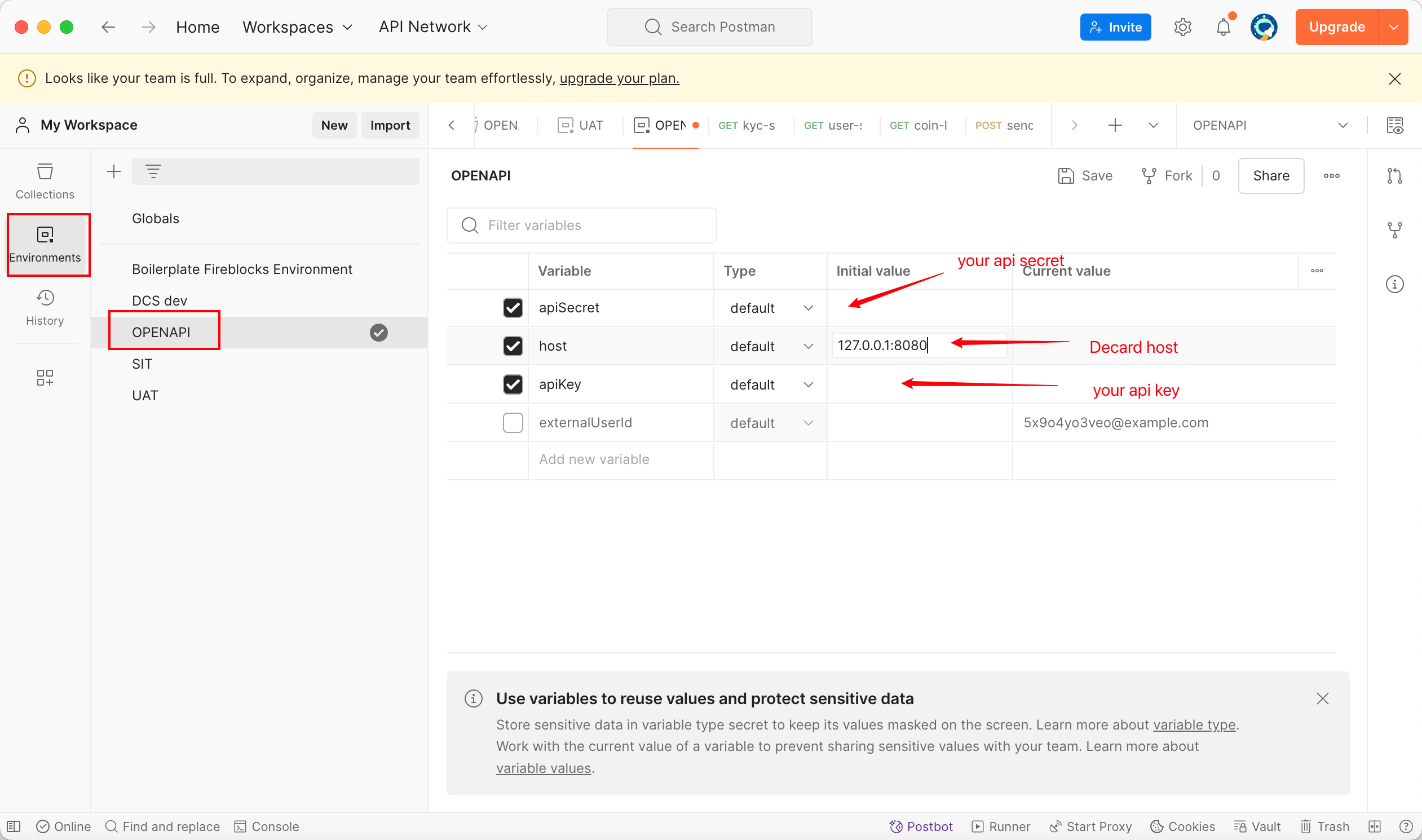Open the pull requests icon in right sidebar

pos(1394,175)
